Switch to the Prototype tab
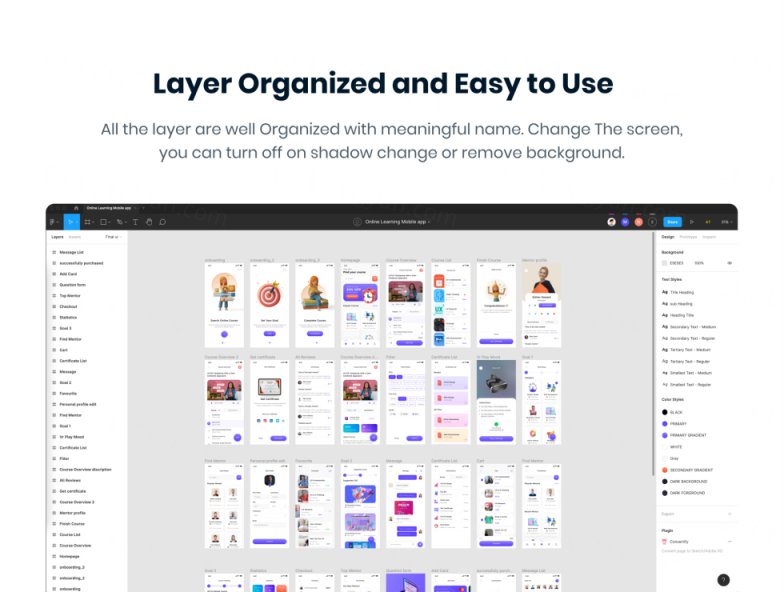 [688, 237]
